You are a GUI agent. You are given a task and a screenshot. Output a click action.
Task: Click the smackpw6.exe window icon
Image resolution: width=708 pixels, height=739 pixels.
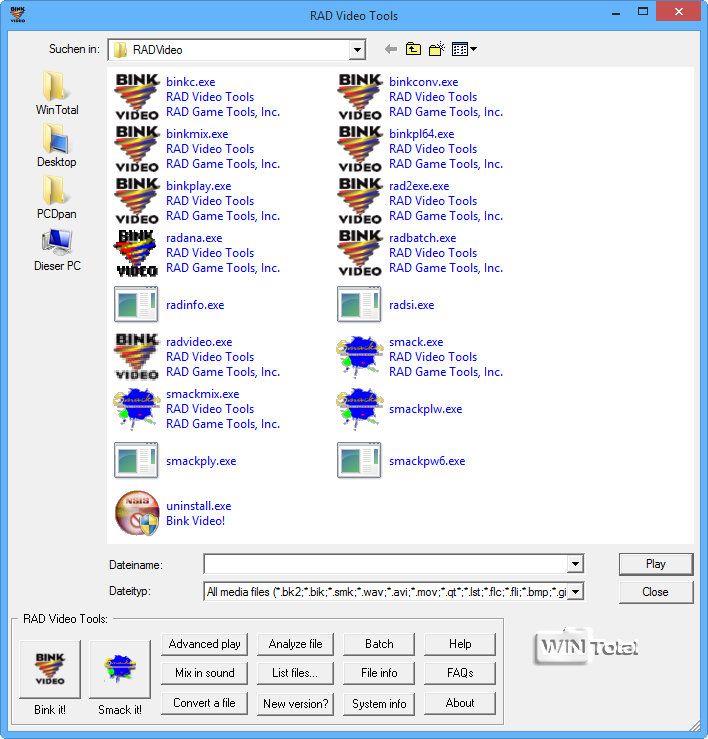point(359,460)
